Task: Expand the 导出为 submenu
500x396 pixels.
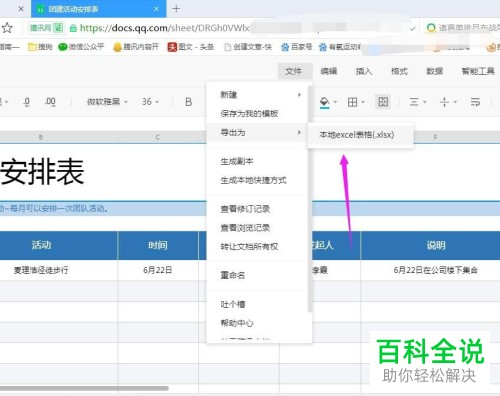Action: point(257,132)
